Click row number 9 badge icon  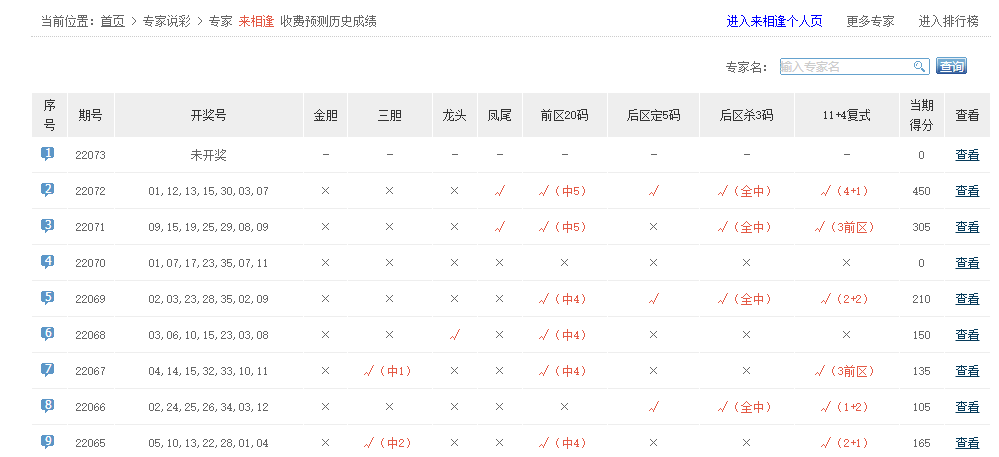48,442
